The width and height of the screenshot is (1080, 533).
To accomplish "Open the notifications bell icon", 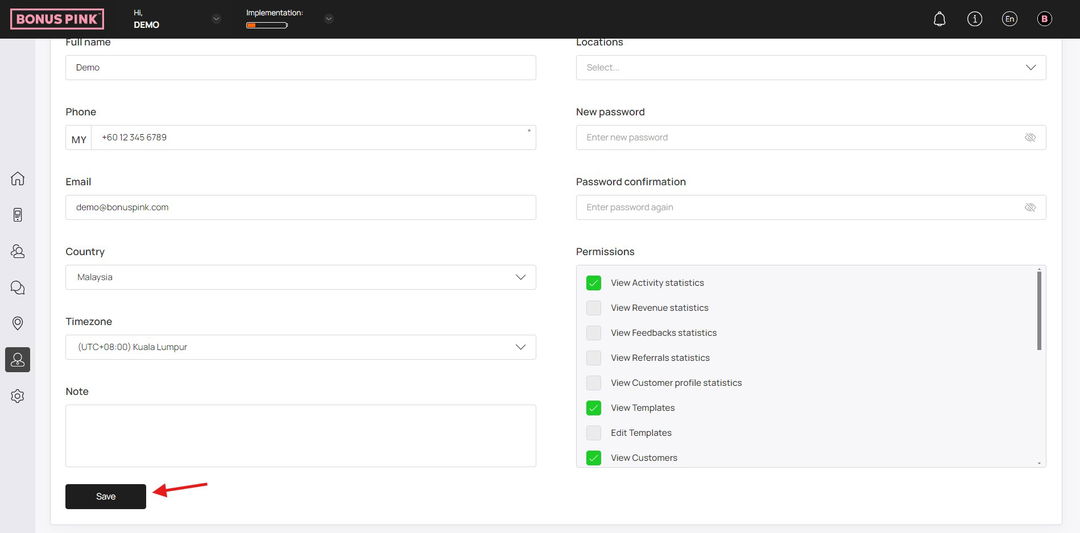I will (x=939, y=19).
